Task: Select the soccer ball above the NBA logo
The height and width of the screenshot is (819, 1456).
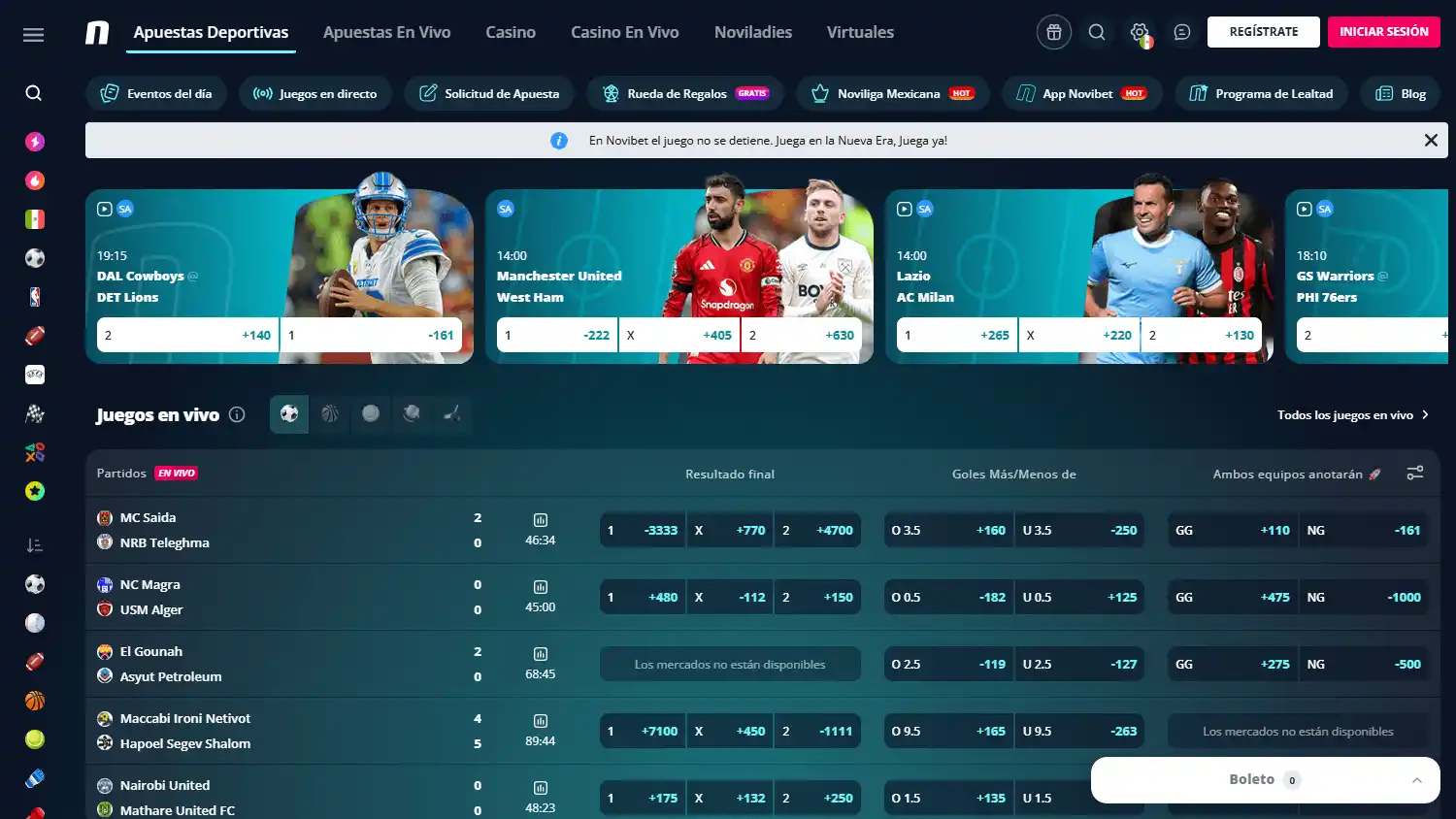Action: coord(35,258)
